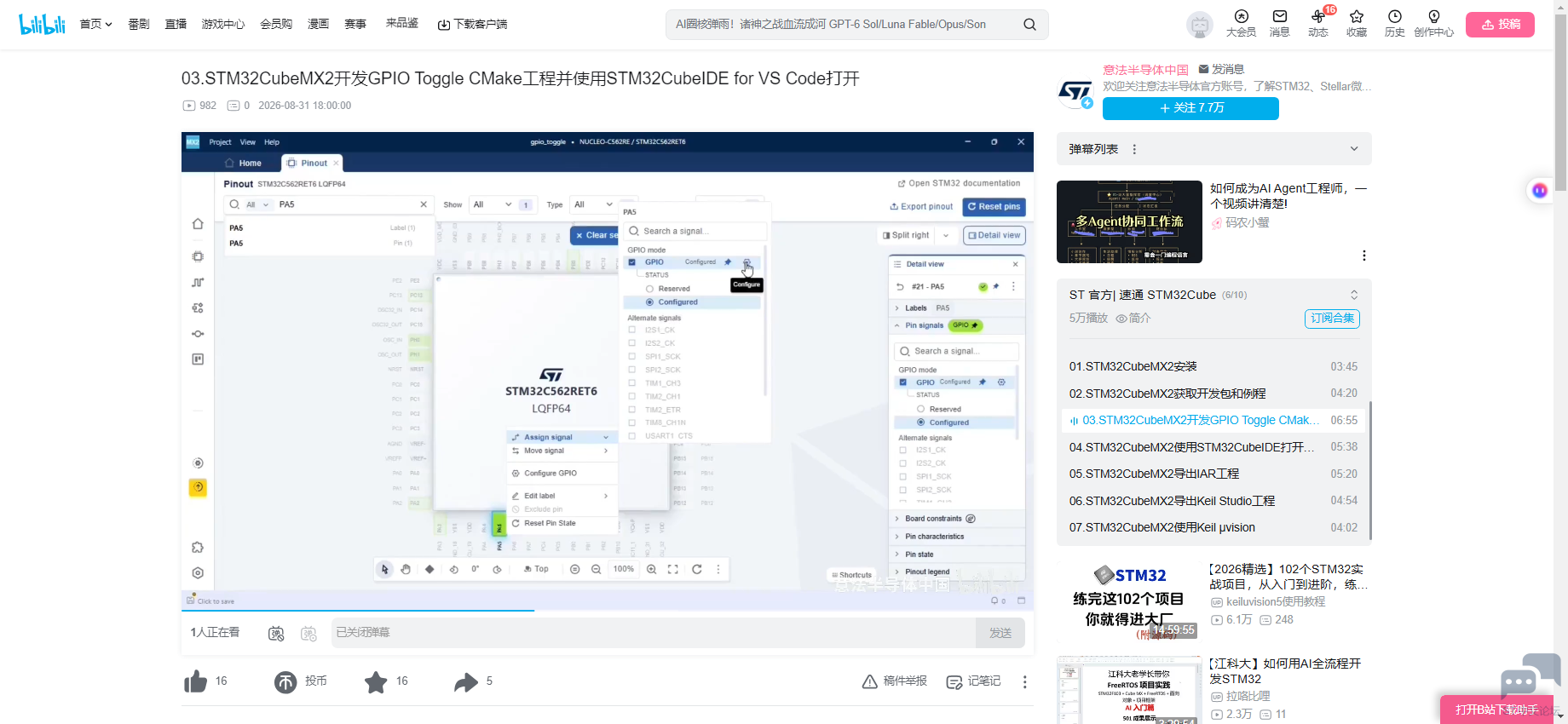Click 下载客户端 download icon

click(443, 25)
